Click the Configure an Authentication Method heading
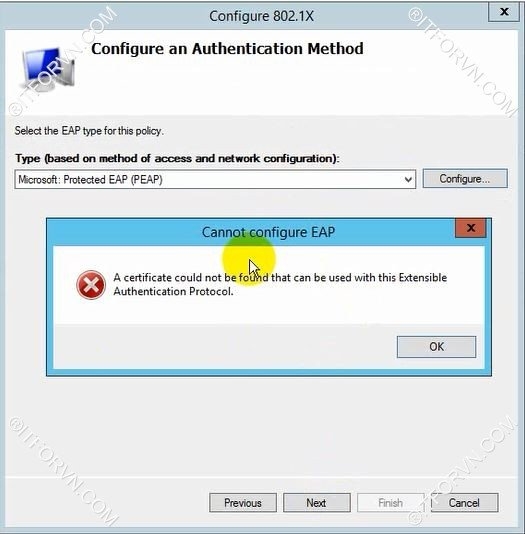525x534 pixels. click(227, 48)
